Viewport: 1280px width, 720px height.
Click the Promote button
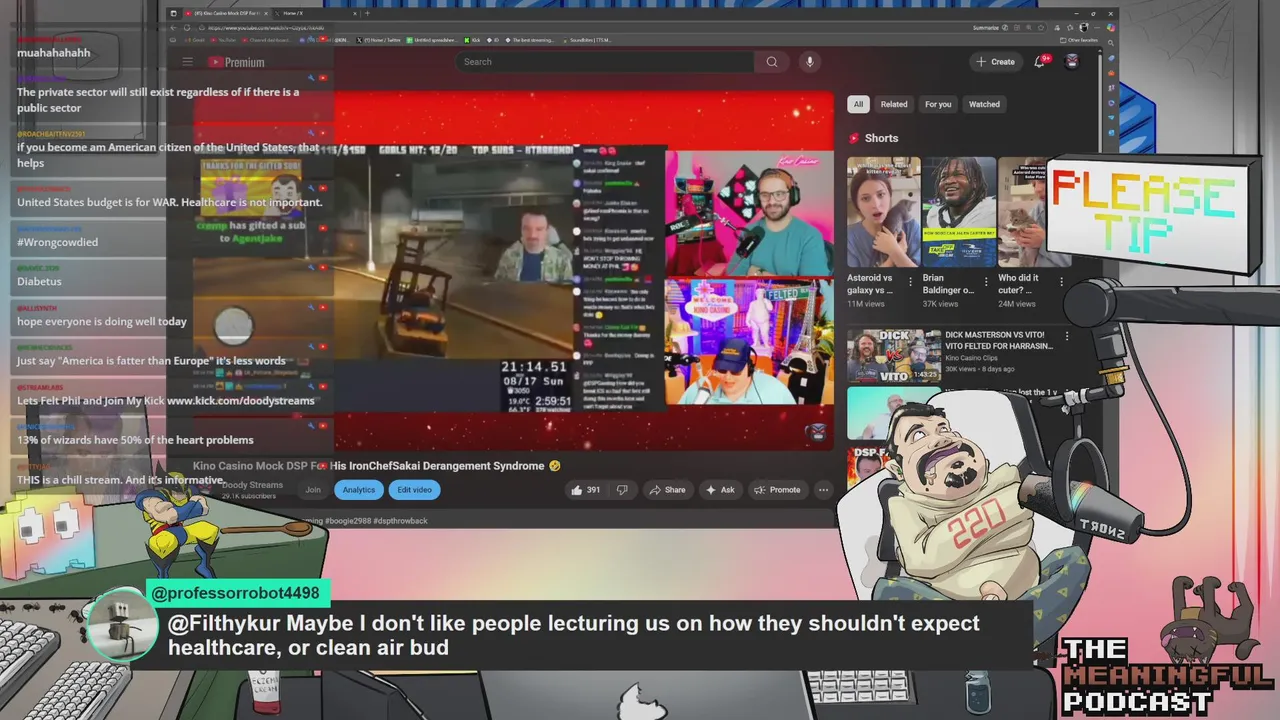click(x=777, y=490)
